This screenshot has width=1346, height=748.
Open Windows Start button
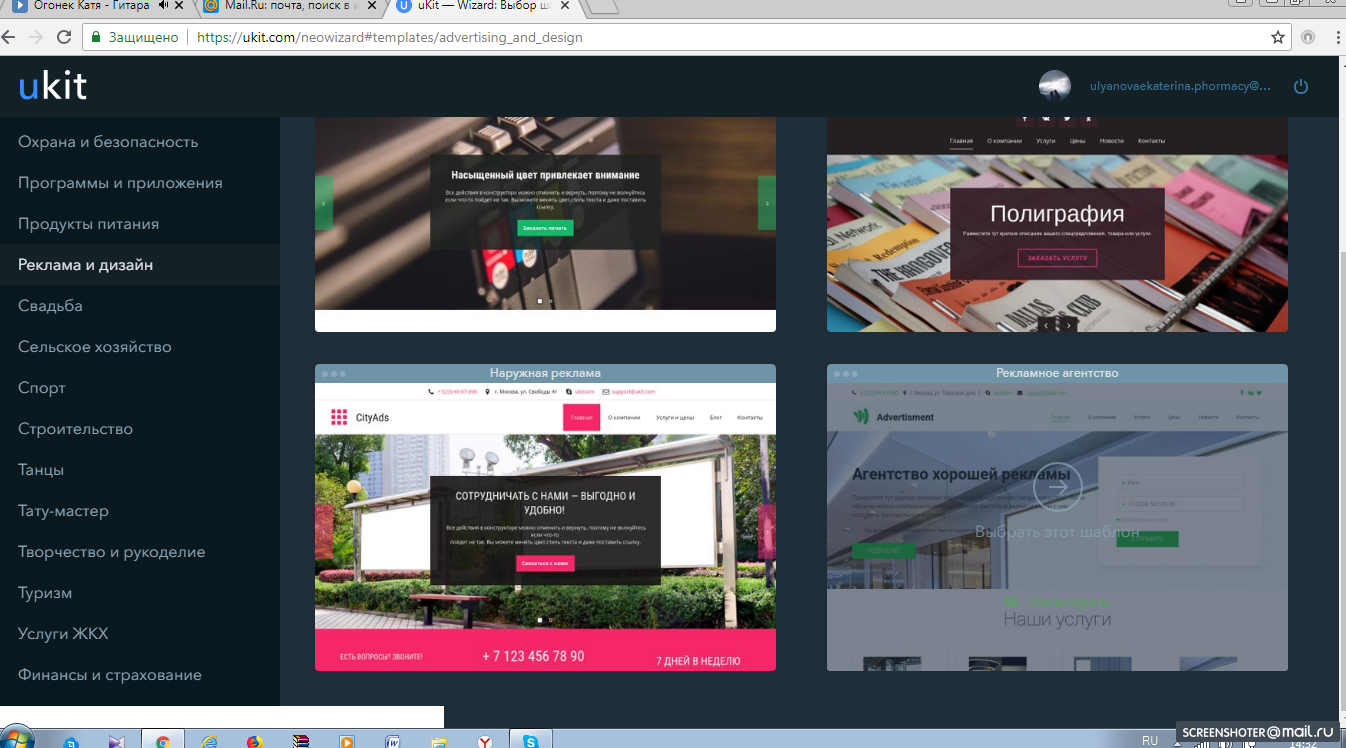click(x=16, y=739)
